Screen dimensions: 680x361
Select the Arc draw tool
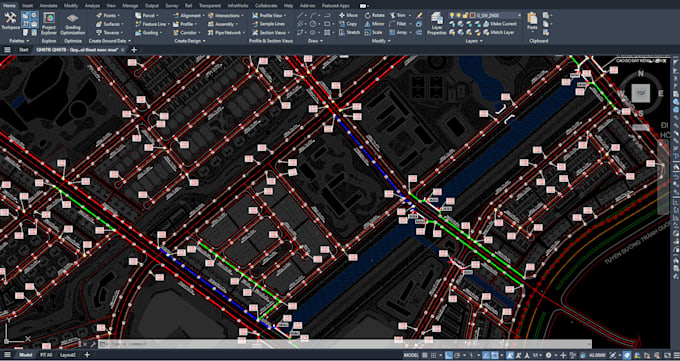point(314,15)
